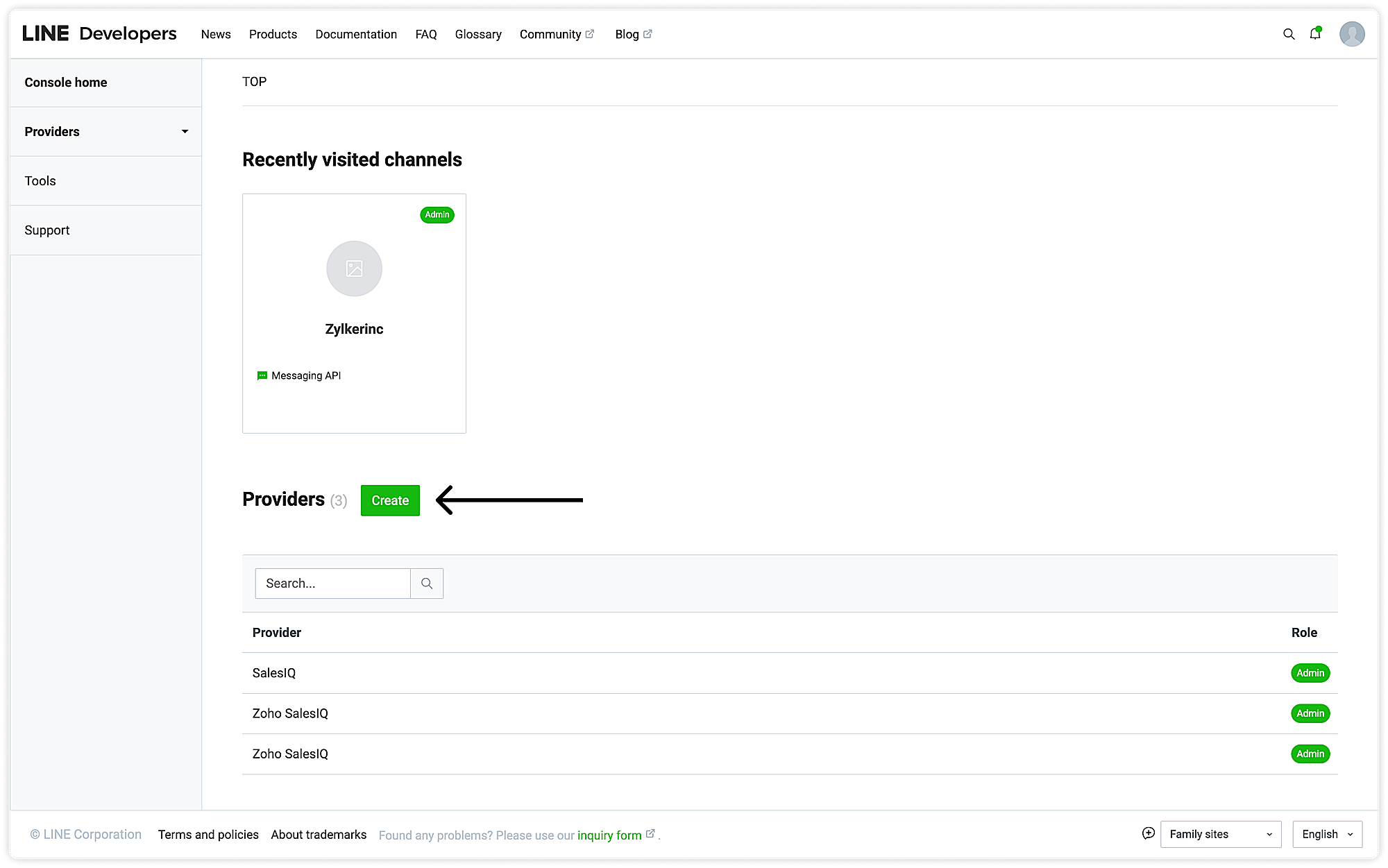1388x868 pixels.
Task: Click the provider Search input field
Action: click(x=332, y=584)
